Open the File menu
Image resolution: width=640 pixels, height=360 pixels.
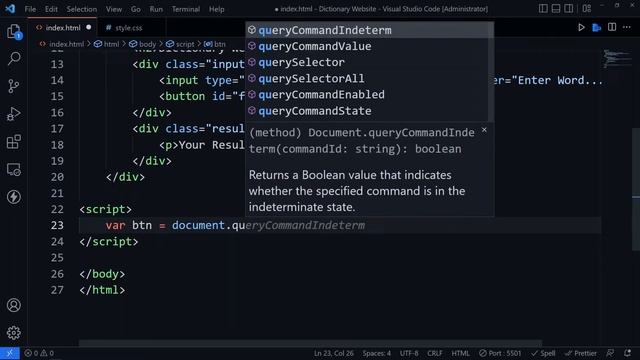pyautogui.click(x=30, y=9)
